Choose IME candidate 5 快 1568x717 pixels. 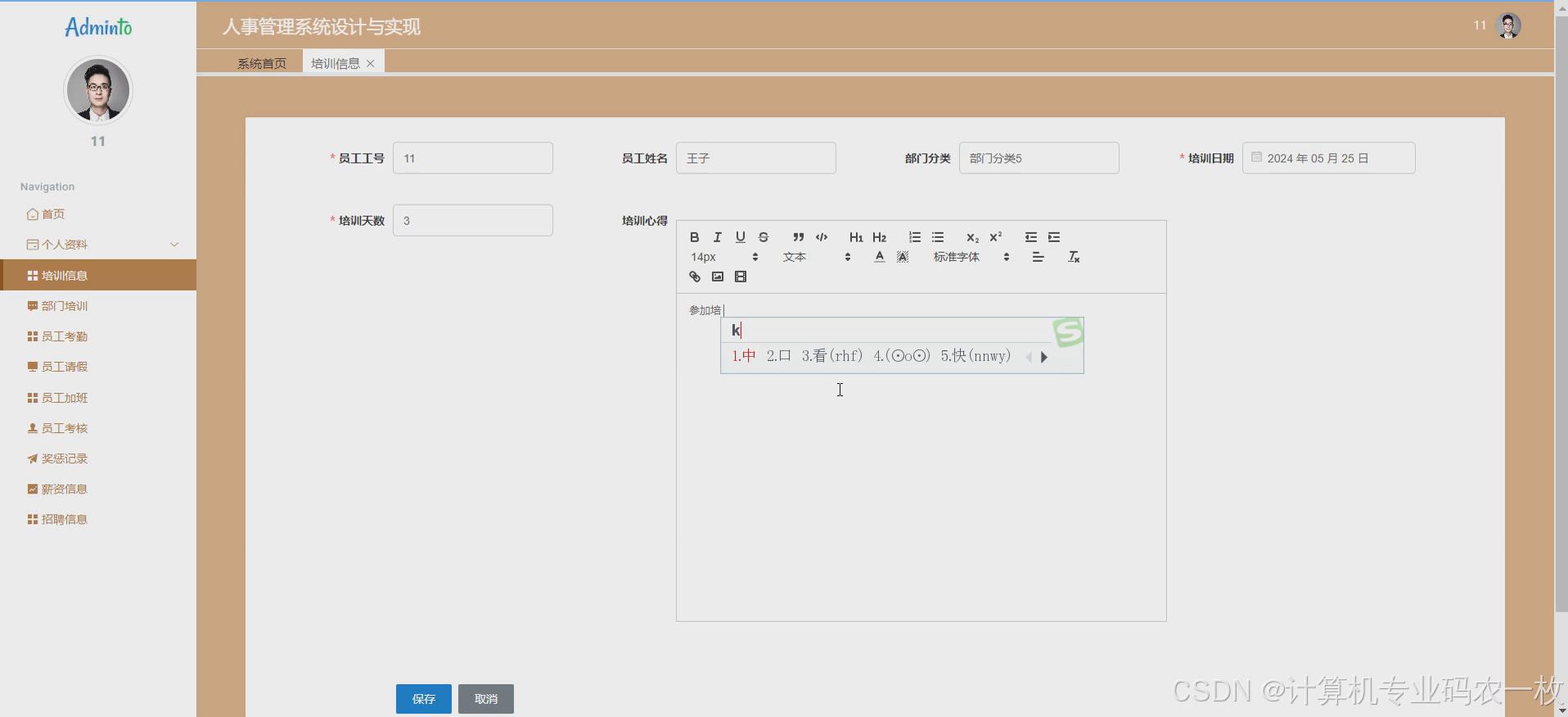pos(975,356)
